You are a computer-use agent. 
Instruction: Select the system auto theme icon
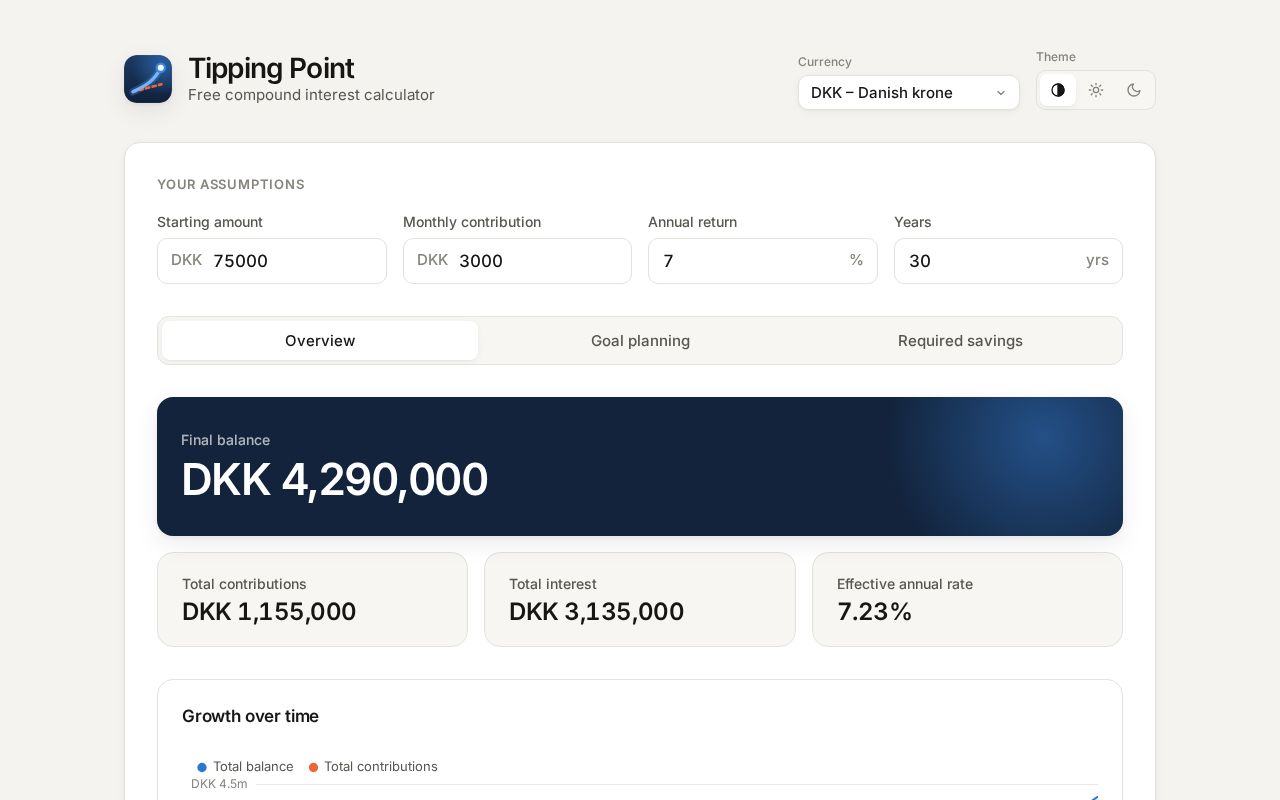tap(1058, 90)
